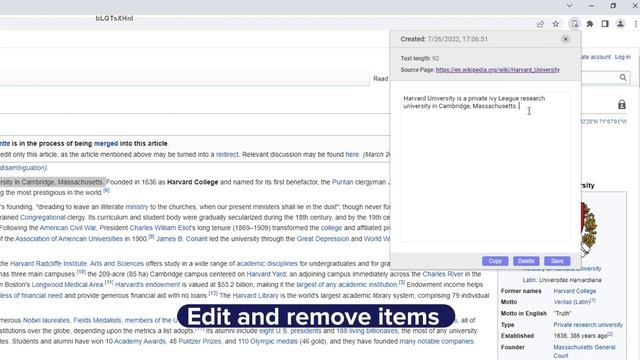Open the Puritan link
640x360 pixels.
[x=342, y=182]
